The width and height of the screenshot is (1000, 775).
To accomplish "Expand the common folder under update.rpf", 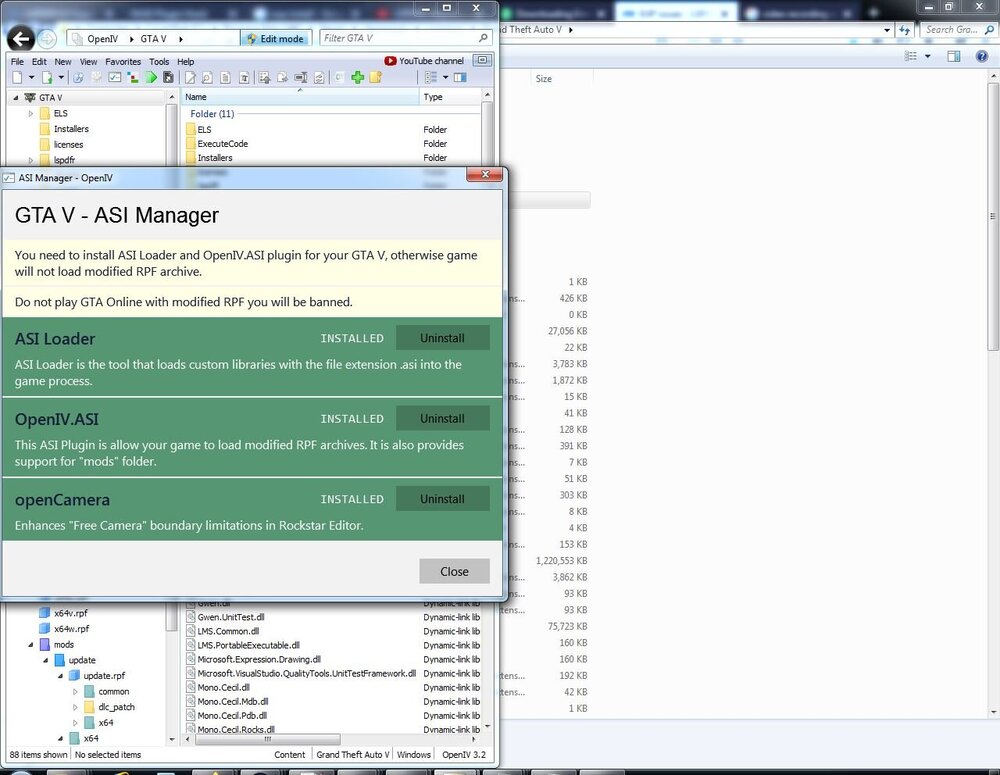I will coord(75,691).
